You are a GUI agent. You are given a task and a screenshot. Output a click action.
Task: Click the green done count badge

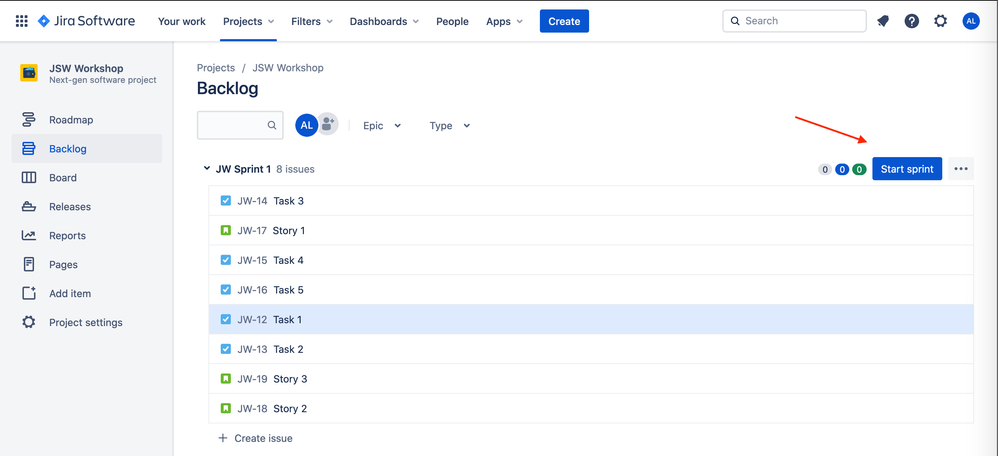tap(859, 169)
